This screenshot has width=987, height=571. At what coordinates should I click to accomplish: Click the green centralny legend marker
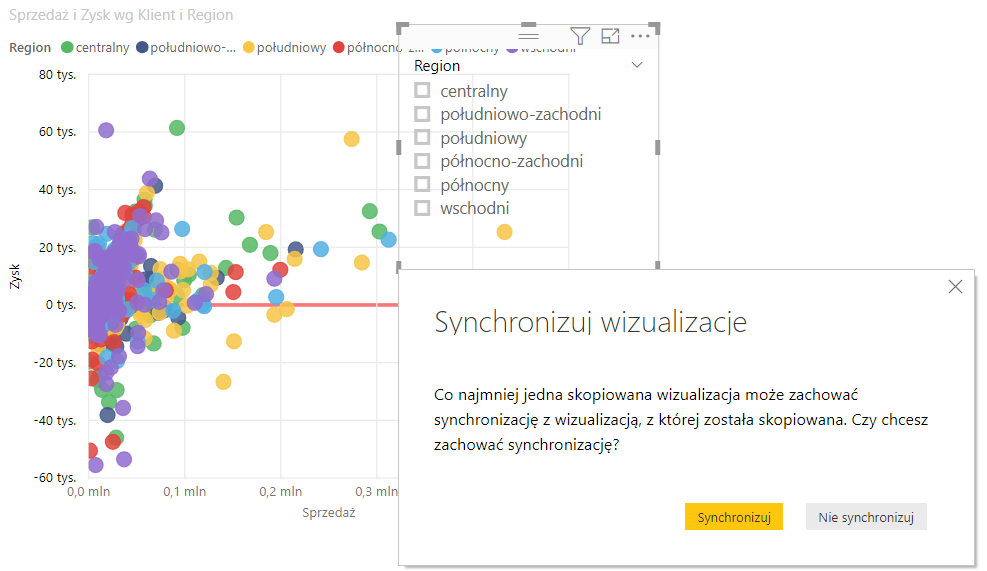coord(68,47)
